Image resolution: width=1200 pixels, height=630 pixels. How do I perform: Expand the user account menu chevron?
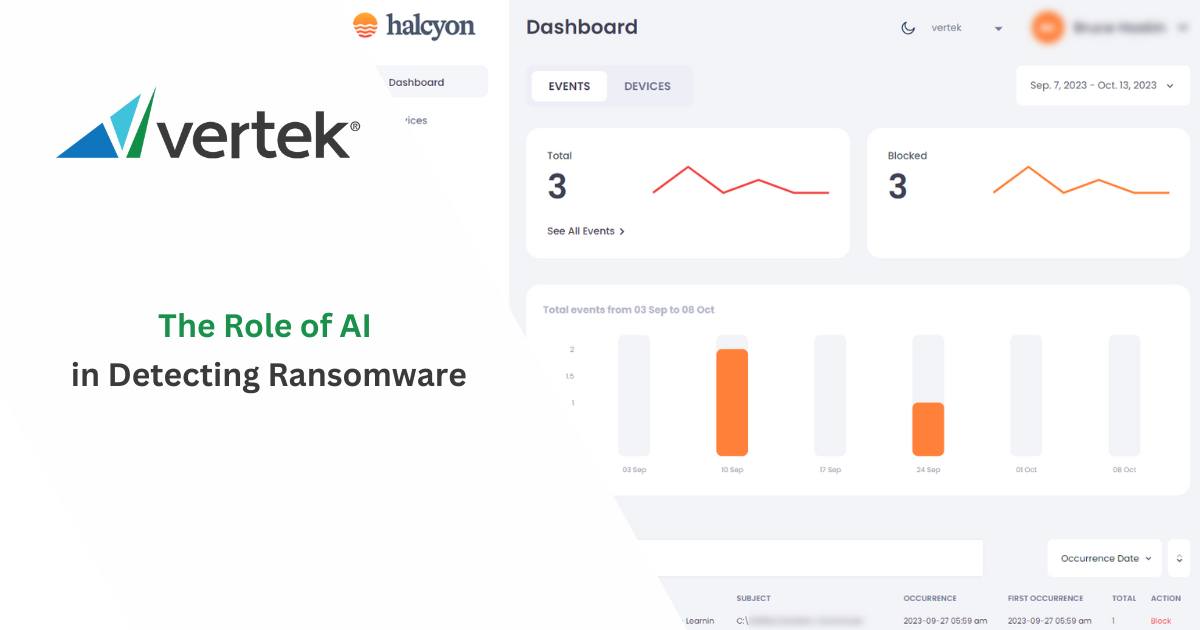pyautogui.click(x=1184, y=28)
